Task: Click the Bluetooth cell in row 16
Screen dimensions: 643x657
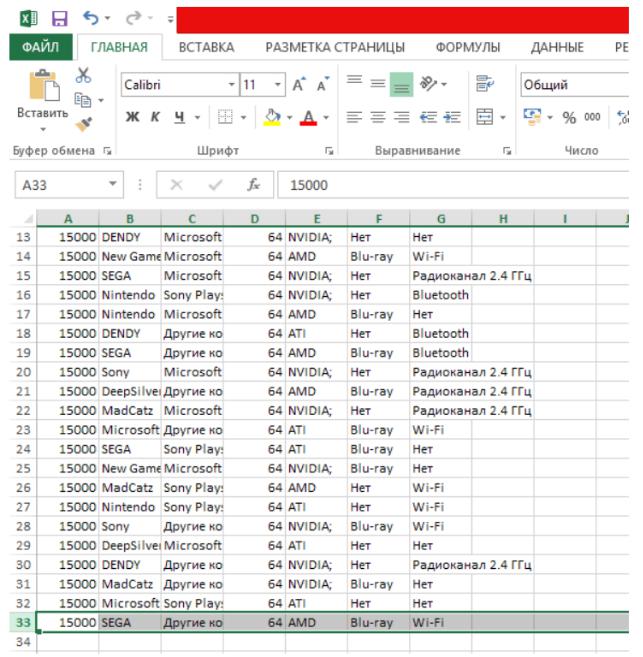Action: coord(440,295)
